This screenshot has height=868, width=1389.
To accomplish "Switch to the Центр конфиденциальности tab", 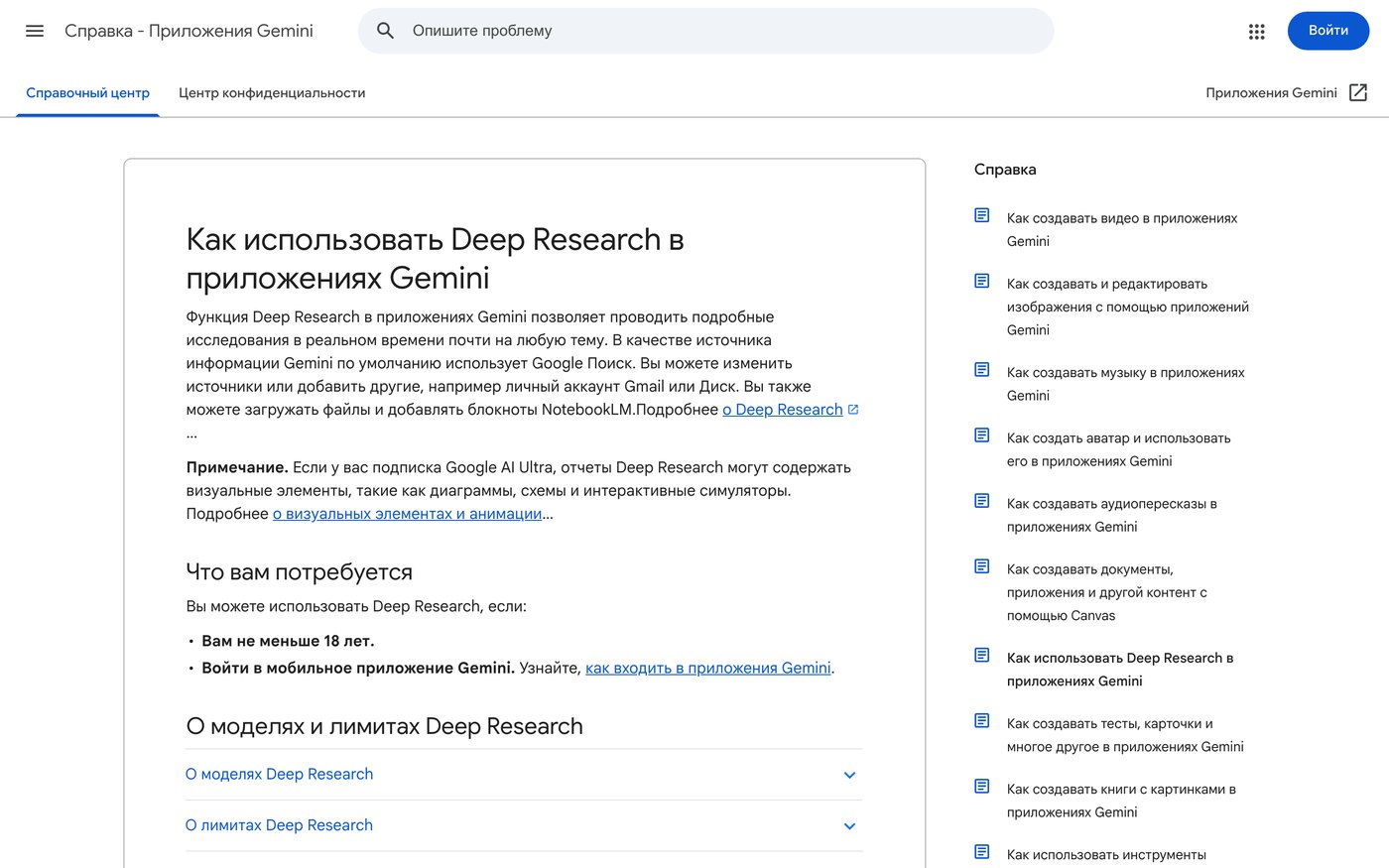I will (x=272, y=93).
